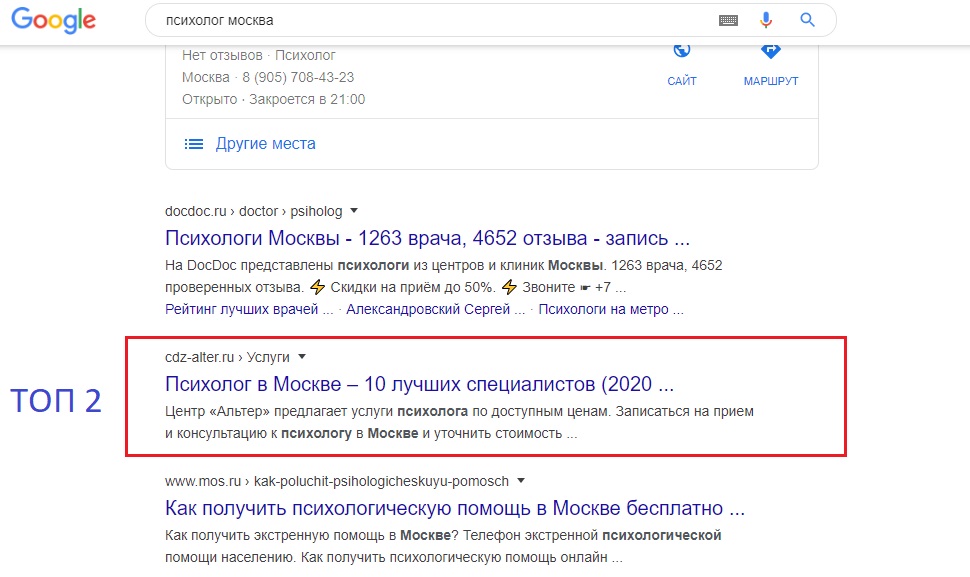This screenshot has width=970, height=577.
Task: Click the Открыто · Закроется в 21:00 text
Action: (x=273, y=100)
